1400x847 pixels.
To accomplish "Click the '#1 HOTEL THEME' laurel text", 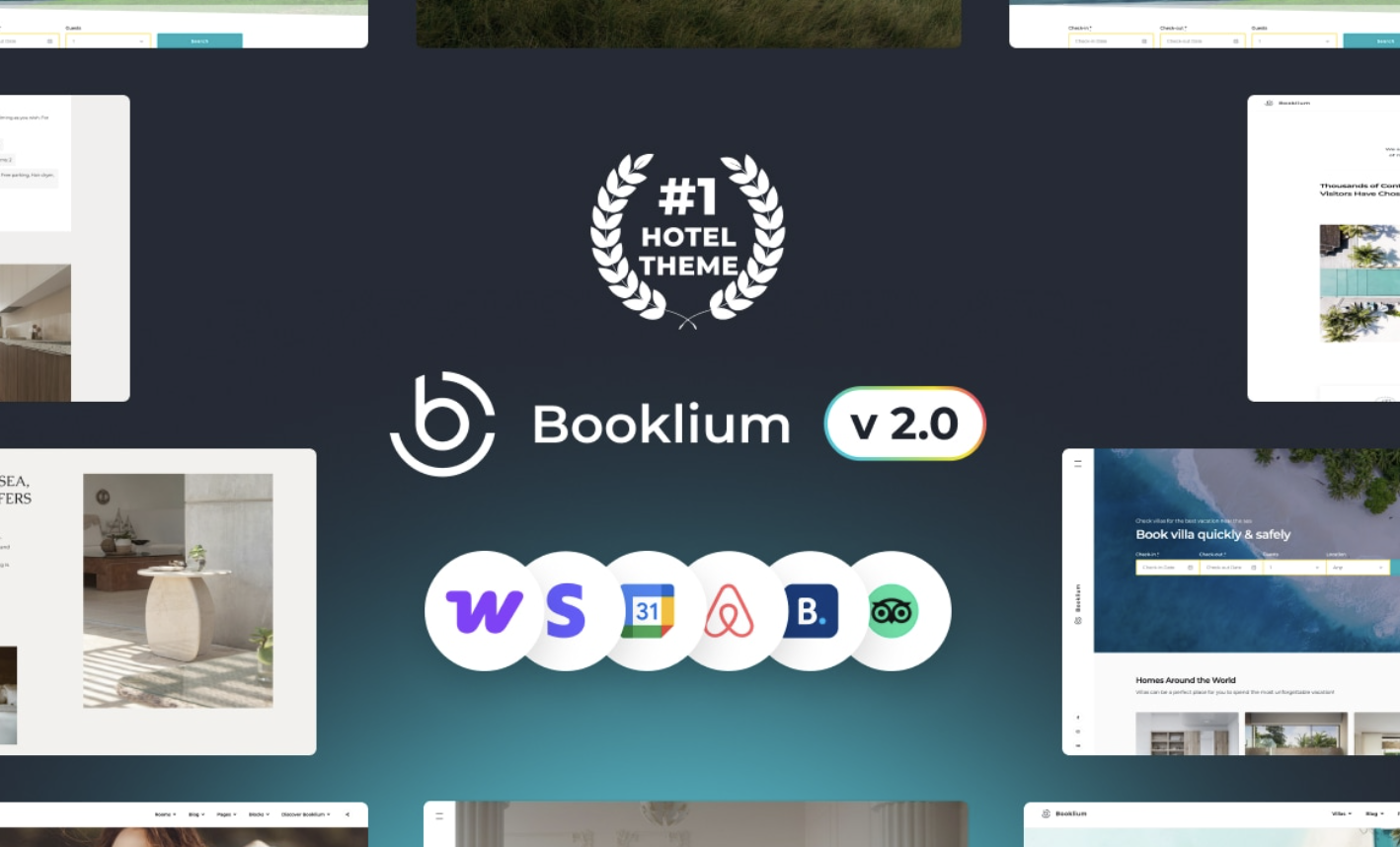I will [688, 229].
